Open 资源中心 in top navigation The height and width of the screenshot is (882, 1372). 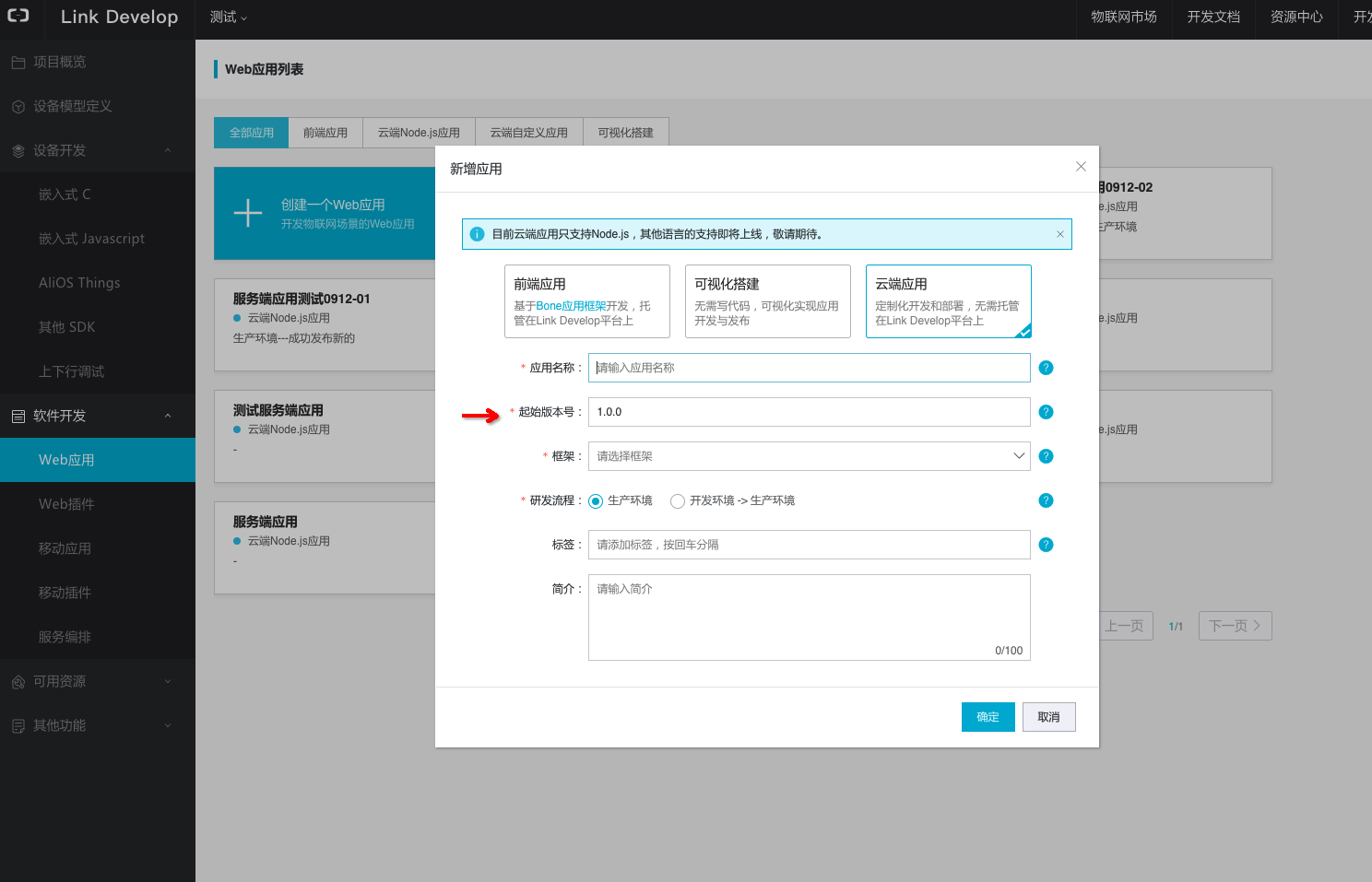click(1296, 17)
